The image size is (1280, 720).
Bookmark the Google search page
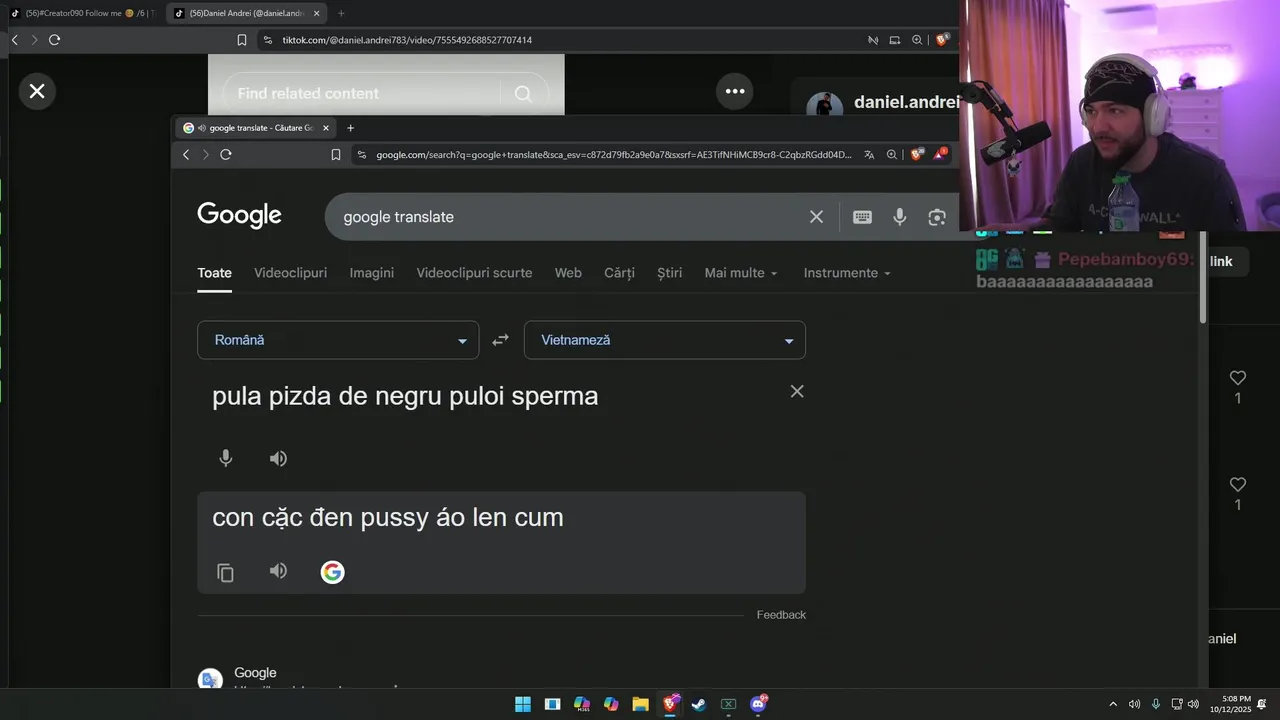pyautogui.click(x=336, y=154)
